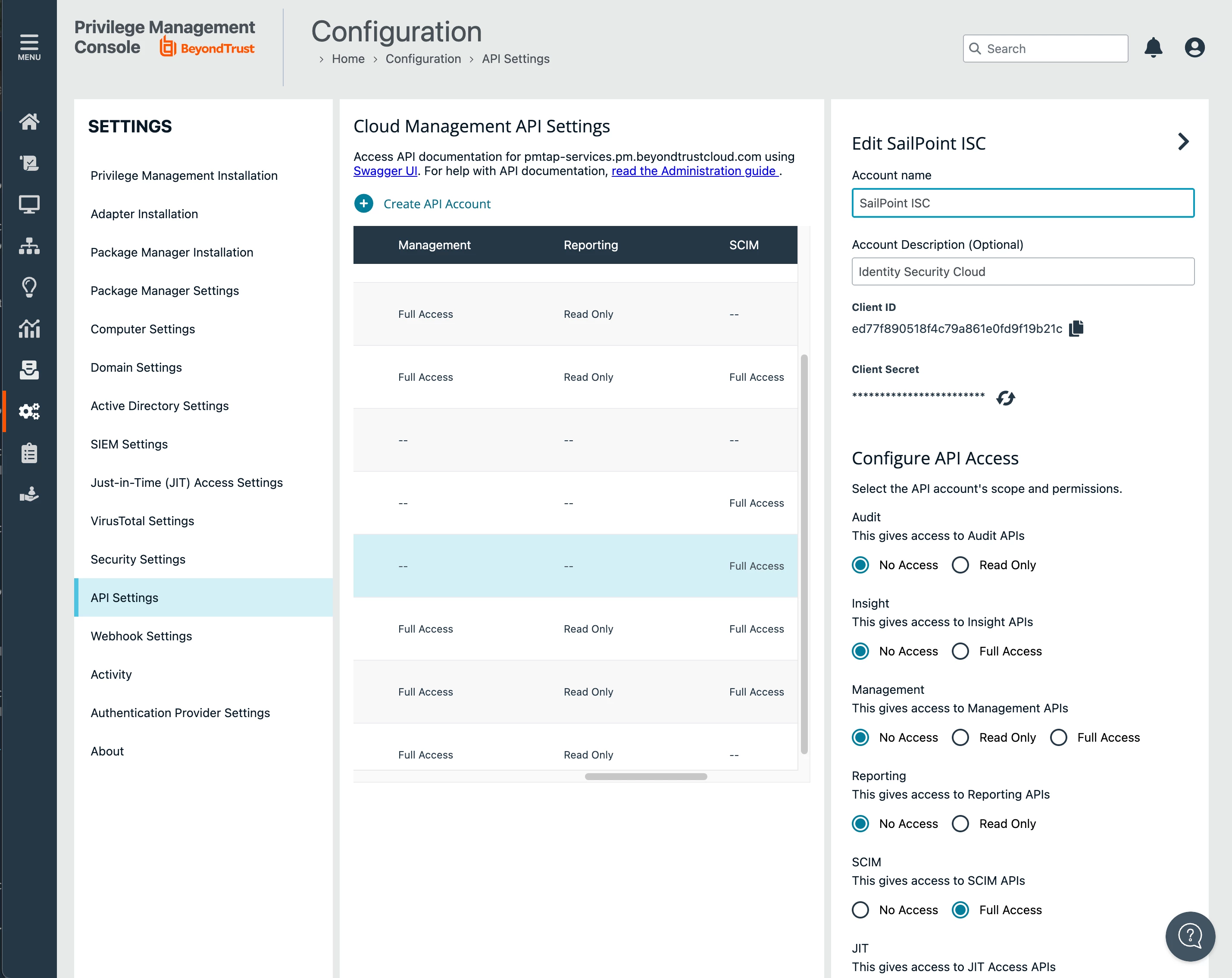This screenshot has width=1232, height=978.
Task: Focus the Account Description input field
Action: [1023, 272]
